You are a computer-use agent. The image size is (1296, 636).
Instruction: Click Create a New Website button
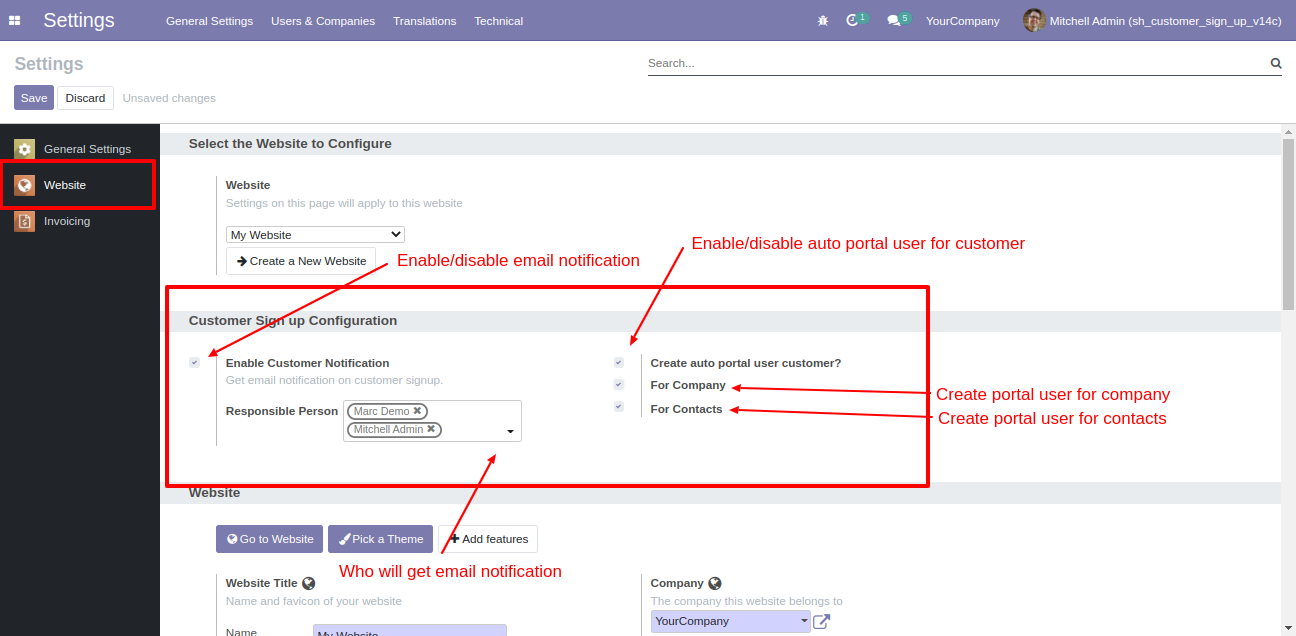pyautogui.click(x=301, y=261)
